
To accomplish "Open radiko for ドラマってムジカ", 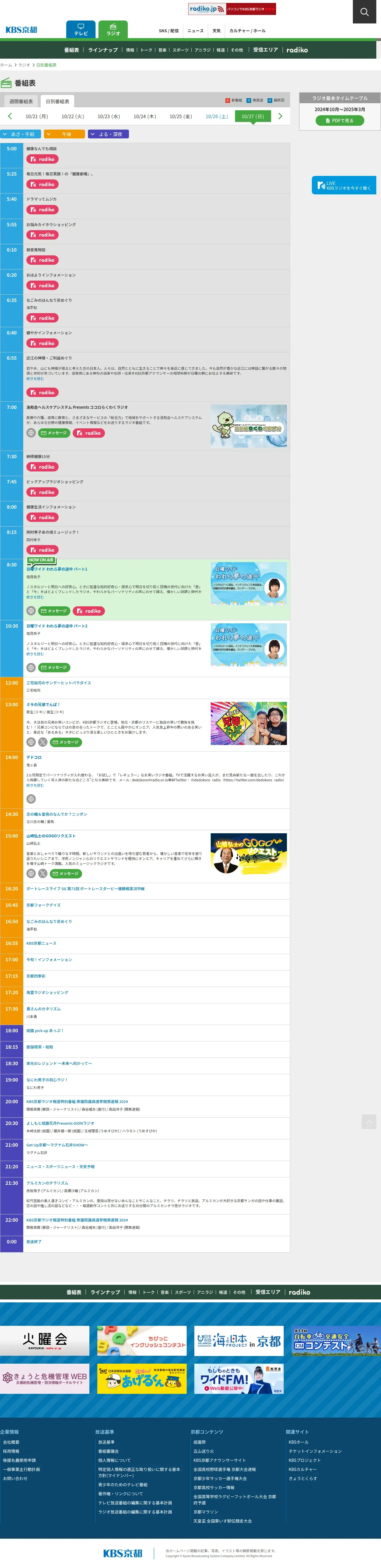I will [42, 210].
